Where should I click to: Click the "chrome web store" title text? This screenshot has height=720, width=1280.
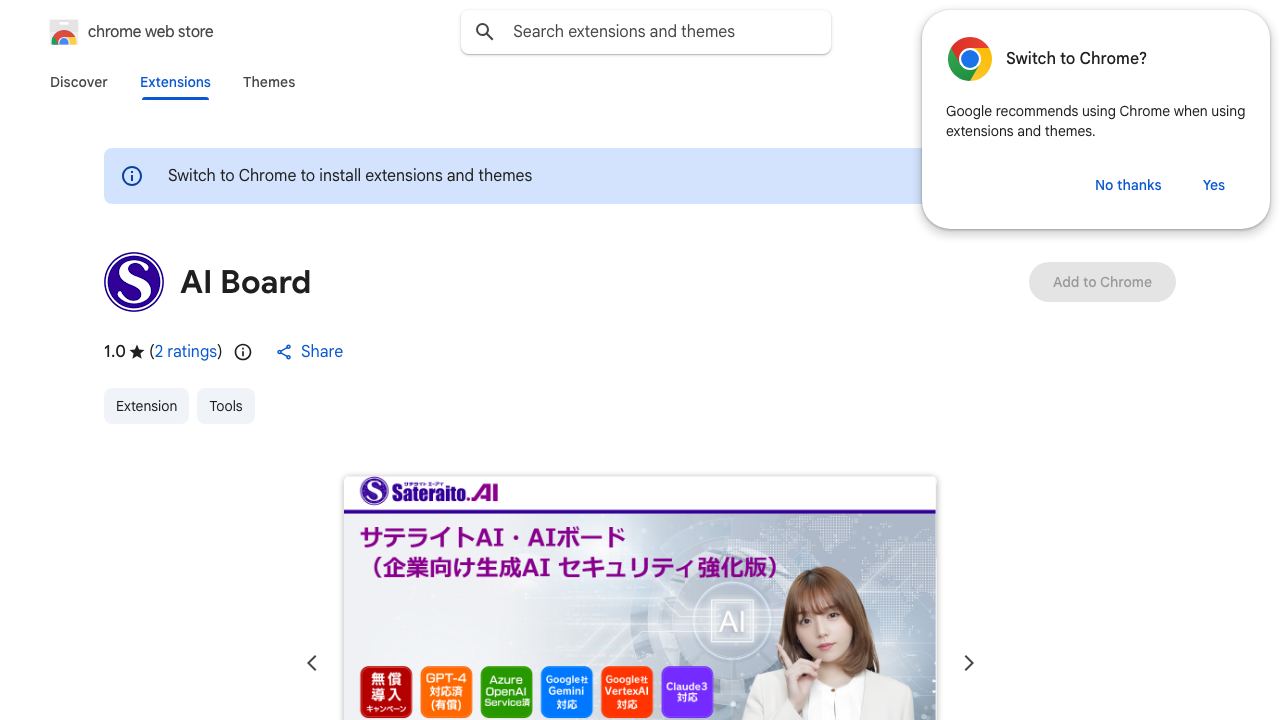[151, 32]
